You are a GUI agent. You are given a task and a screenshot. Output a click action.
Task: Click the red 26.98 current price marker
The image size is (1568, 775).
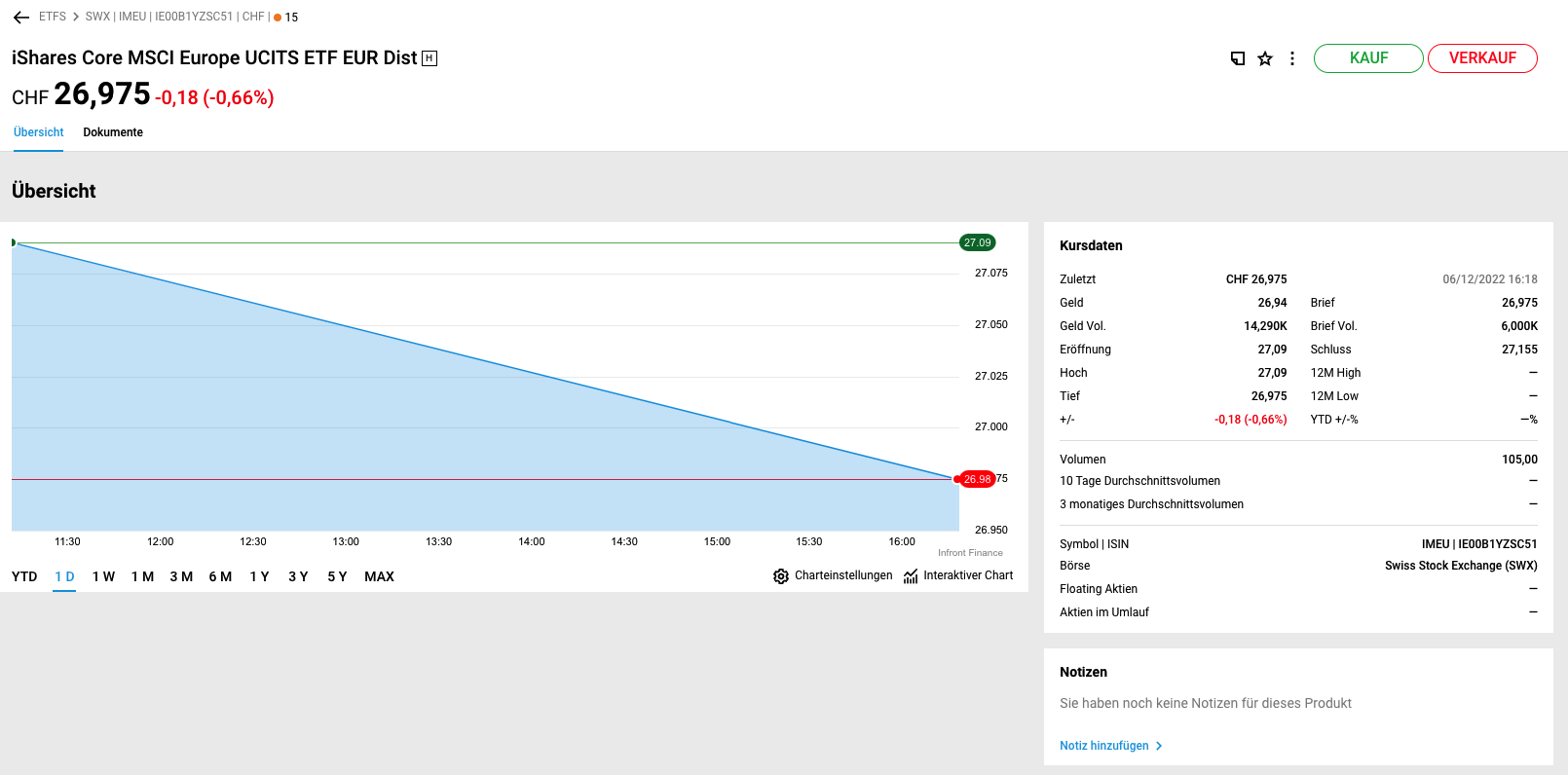(x=977, y=479)
